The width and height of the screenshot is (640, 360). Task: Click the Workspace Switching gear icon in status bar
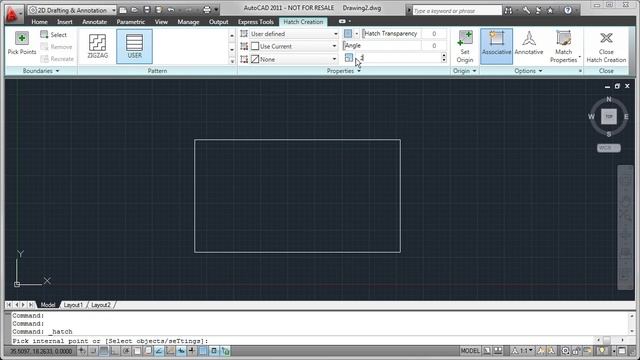tap(565, 351)
